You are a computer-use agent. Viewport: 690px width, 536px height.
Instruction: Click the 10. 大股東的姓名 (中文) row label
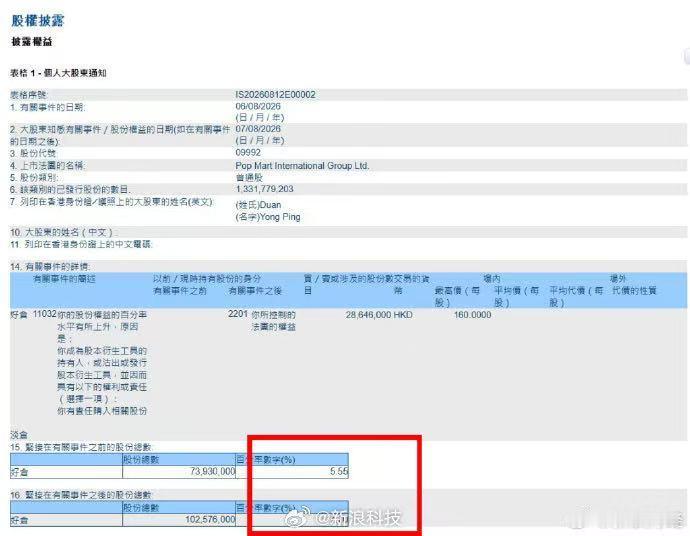point(62,232)
